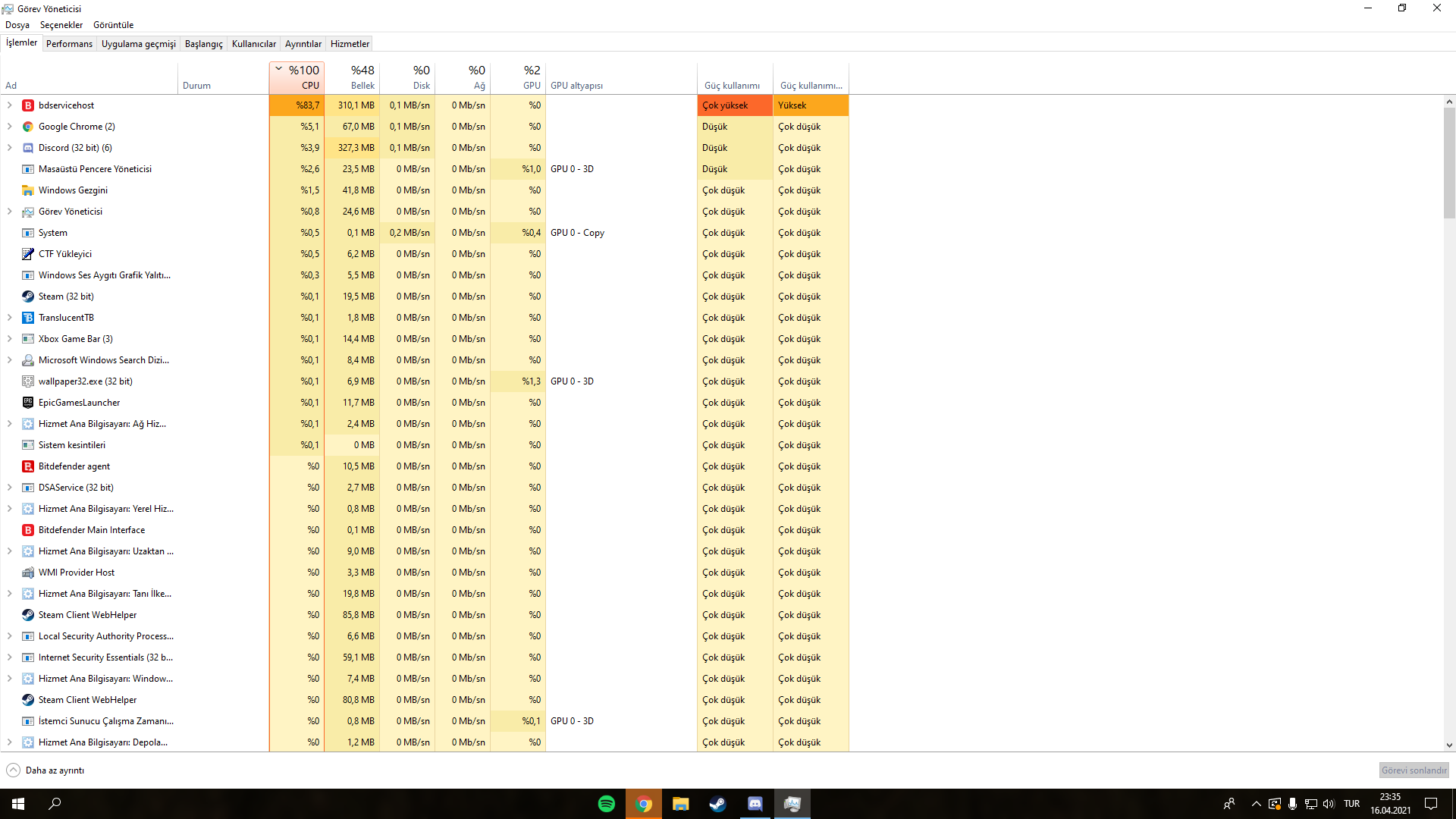Viewport: 1456px width, 819px height.
Task: Click the taskbar microphone tray icon
Action: click(x=1292, y=804)
